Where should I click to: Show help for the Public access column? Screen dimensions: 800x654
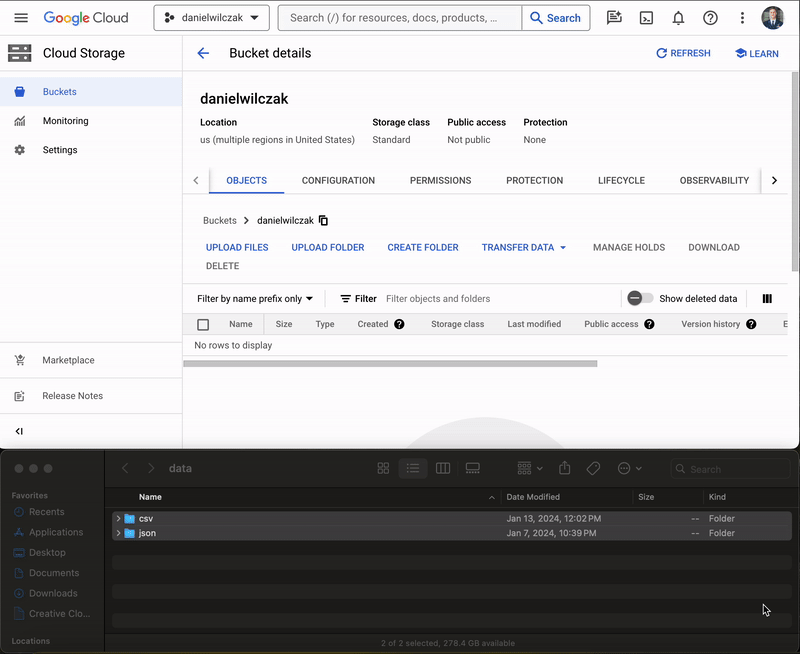point(649,324)
